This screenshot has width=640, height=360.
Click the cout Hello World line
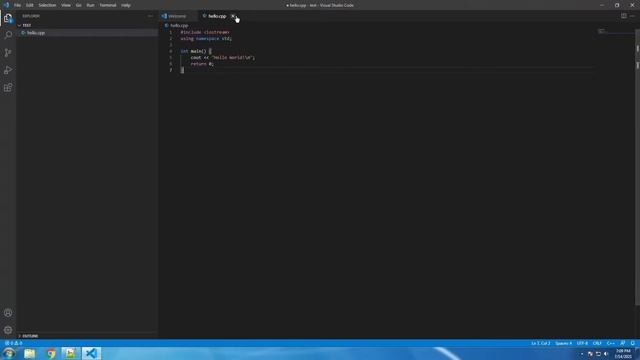222,58
